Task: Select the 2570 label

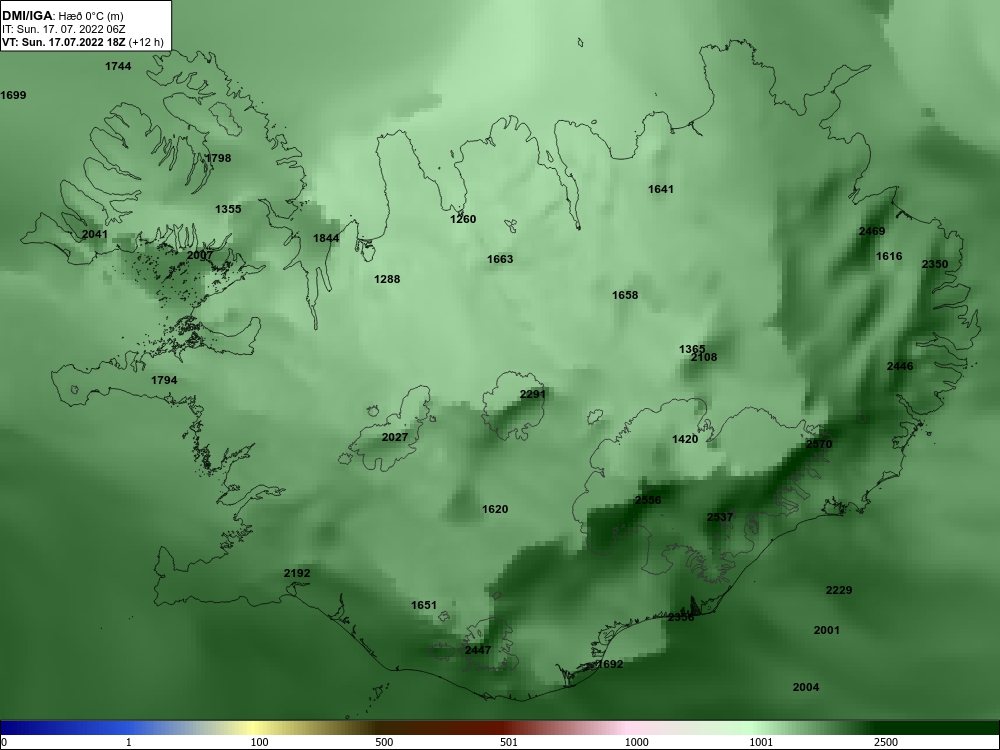Action: (x=819, y=445)
